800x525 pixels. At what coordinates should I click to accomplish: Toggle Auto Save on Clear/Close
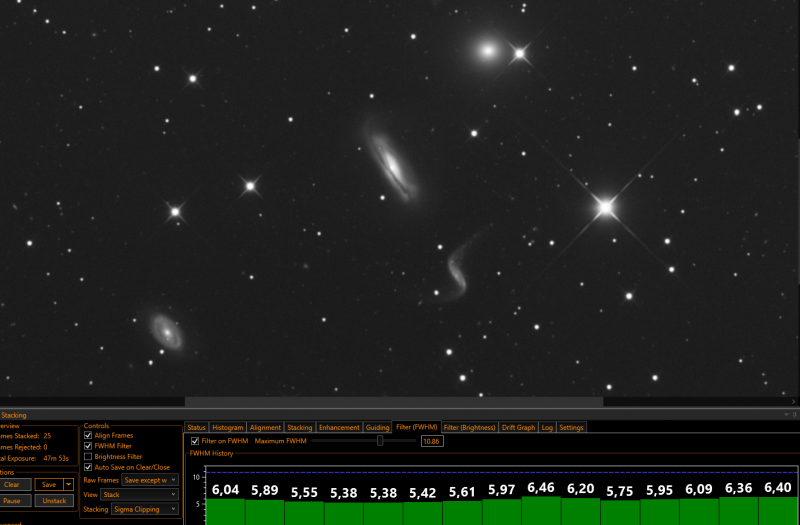coord(88,467)
